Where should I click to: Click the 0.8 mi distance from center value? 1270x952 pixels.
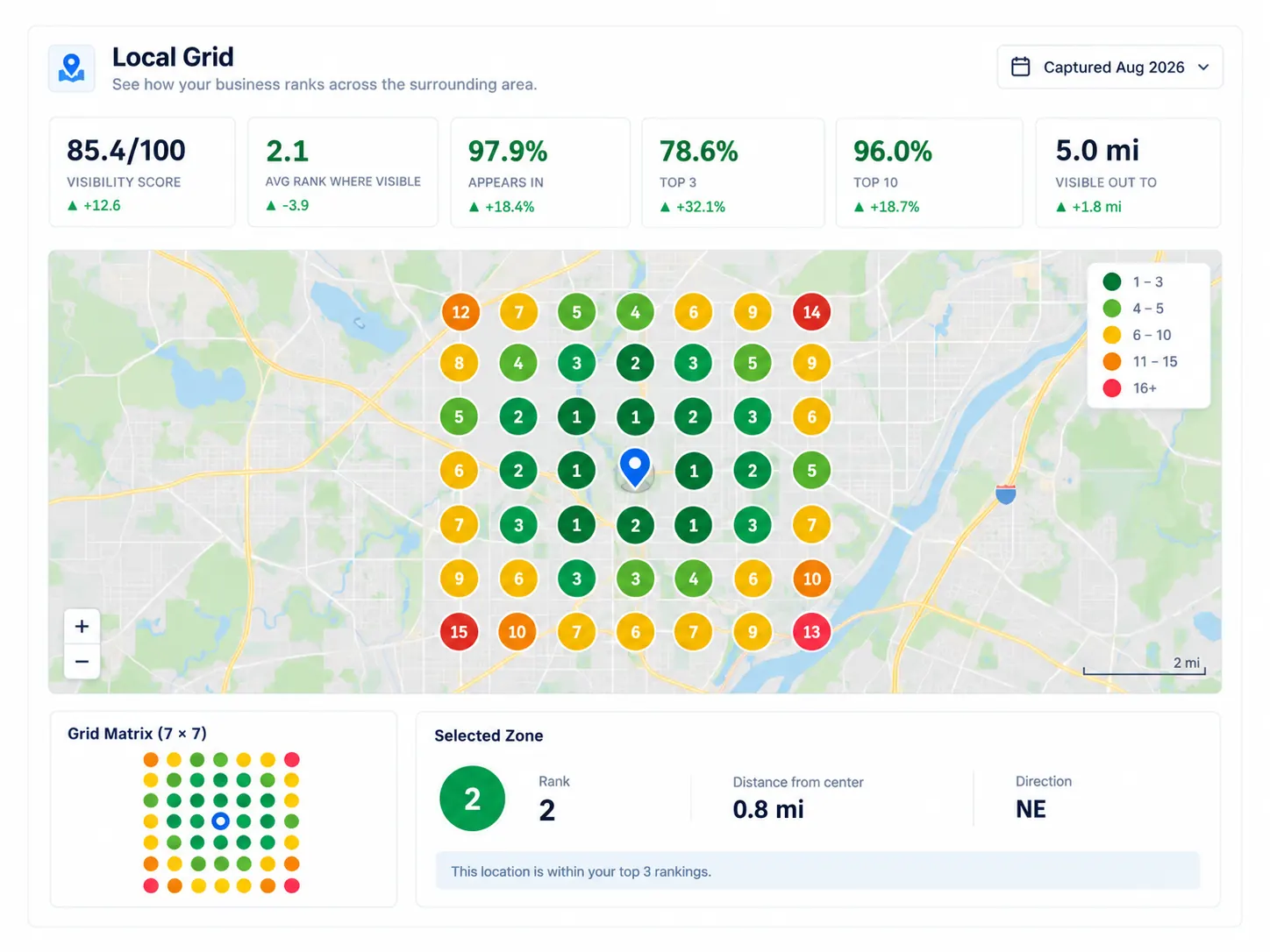[768, 809]
